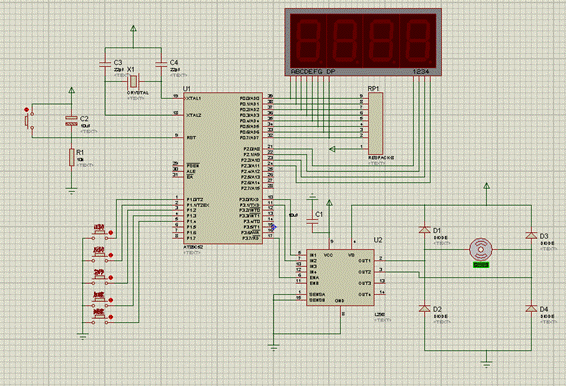566x386 pixels.
Task: Click capacitor C2 near reset circuit
Action: 71,121
